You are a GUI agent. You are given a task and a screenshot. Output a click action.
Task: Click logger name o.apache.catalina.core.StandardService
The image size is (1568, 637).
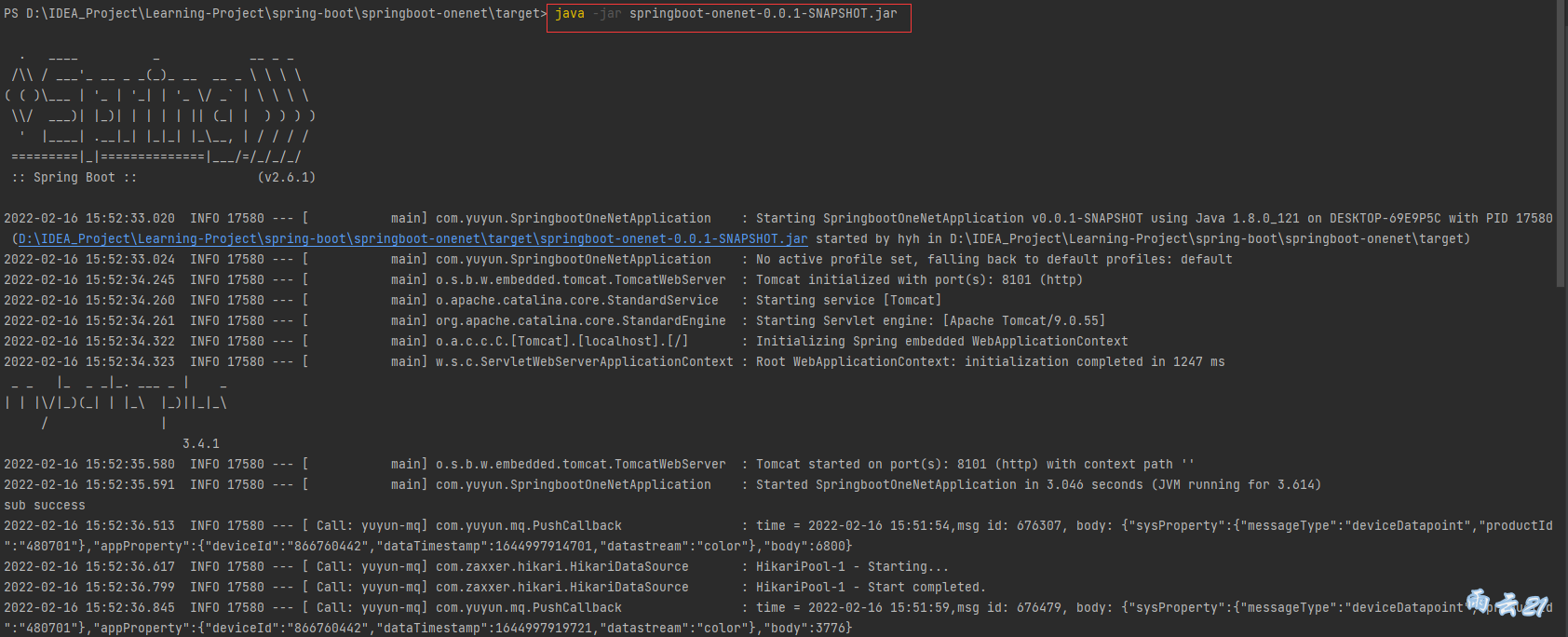577,300
